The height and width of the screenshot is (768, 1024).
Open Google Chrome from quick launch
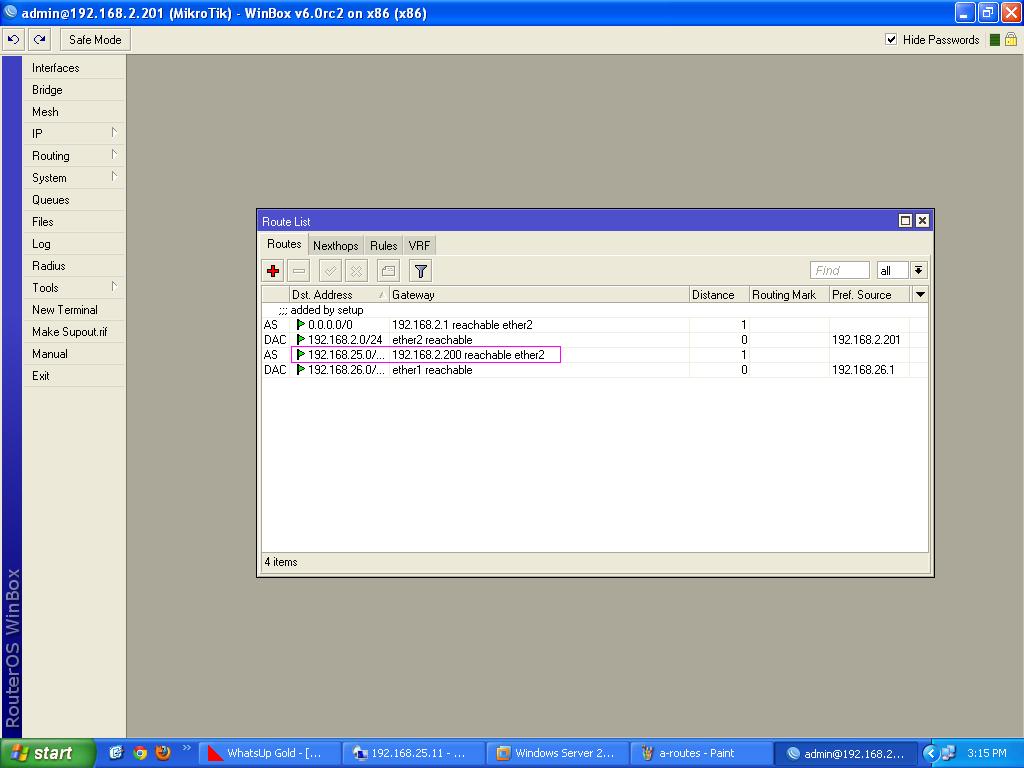coord(140,753)
